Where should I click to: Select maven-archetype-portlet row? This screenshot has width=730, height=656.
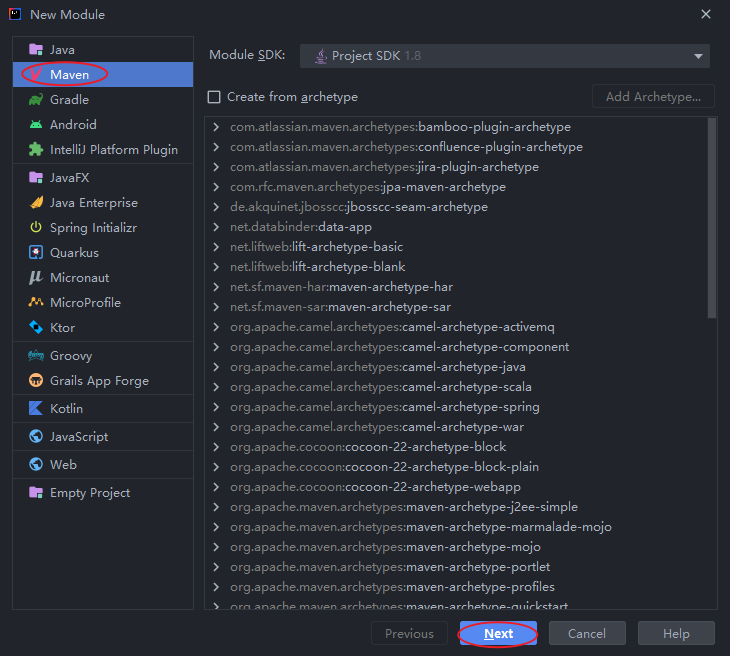[x=456, y=567]
